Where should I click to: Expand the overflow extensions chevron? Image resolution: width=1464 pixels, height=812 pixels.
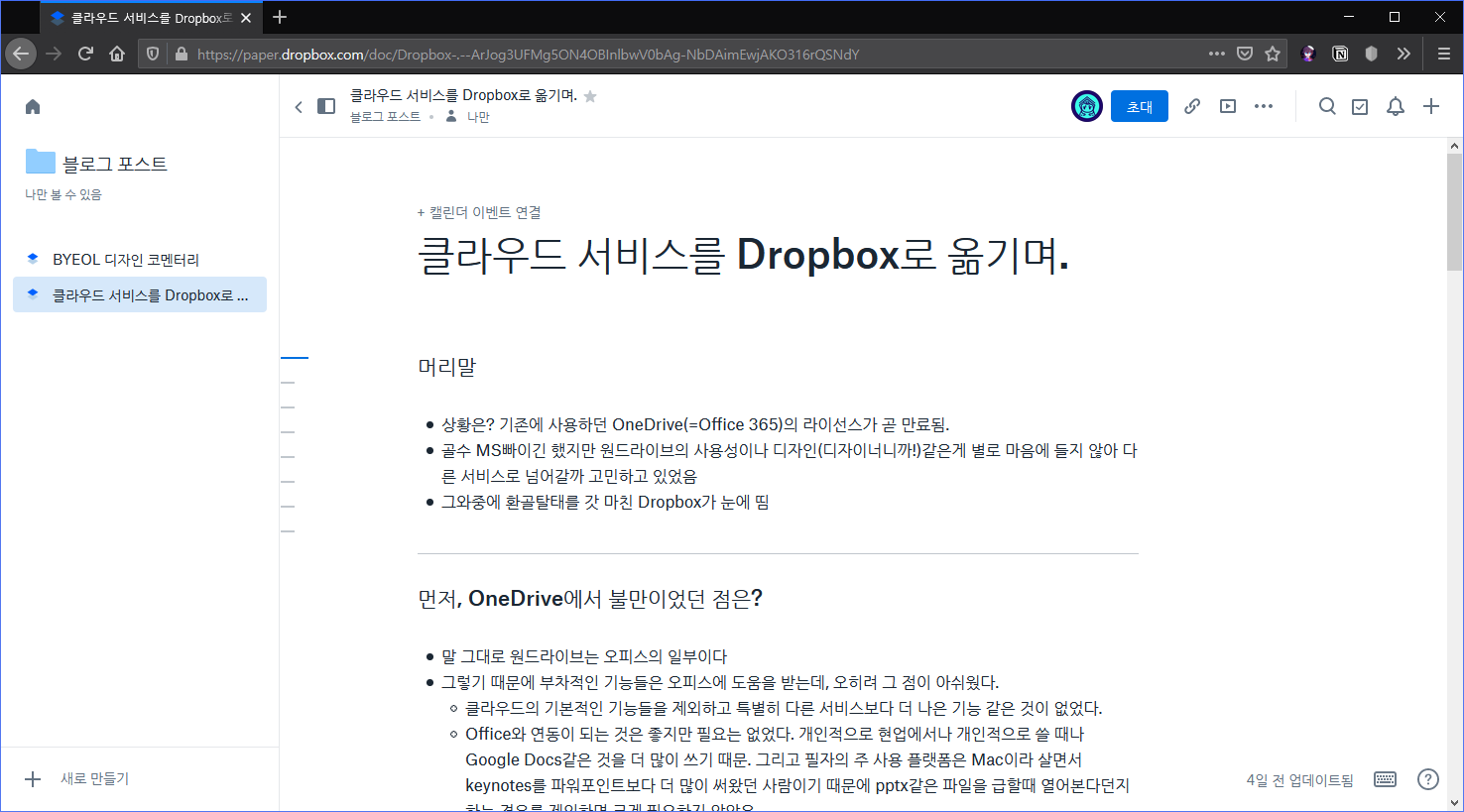point(1403,54)
